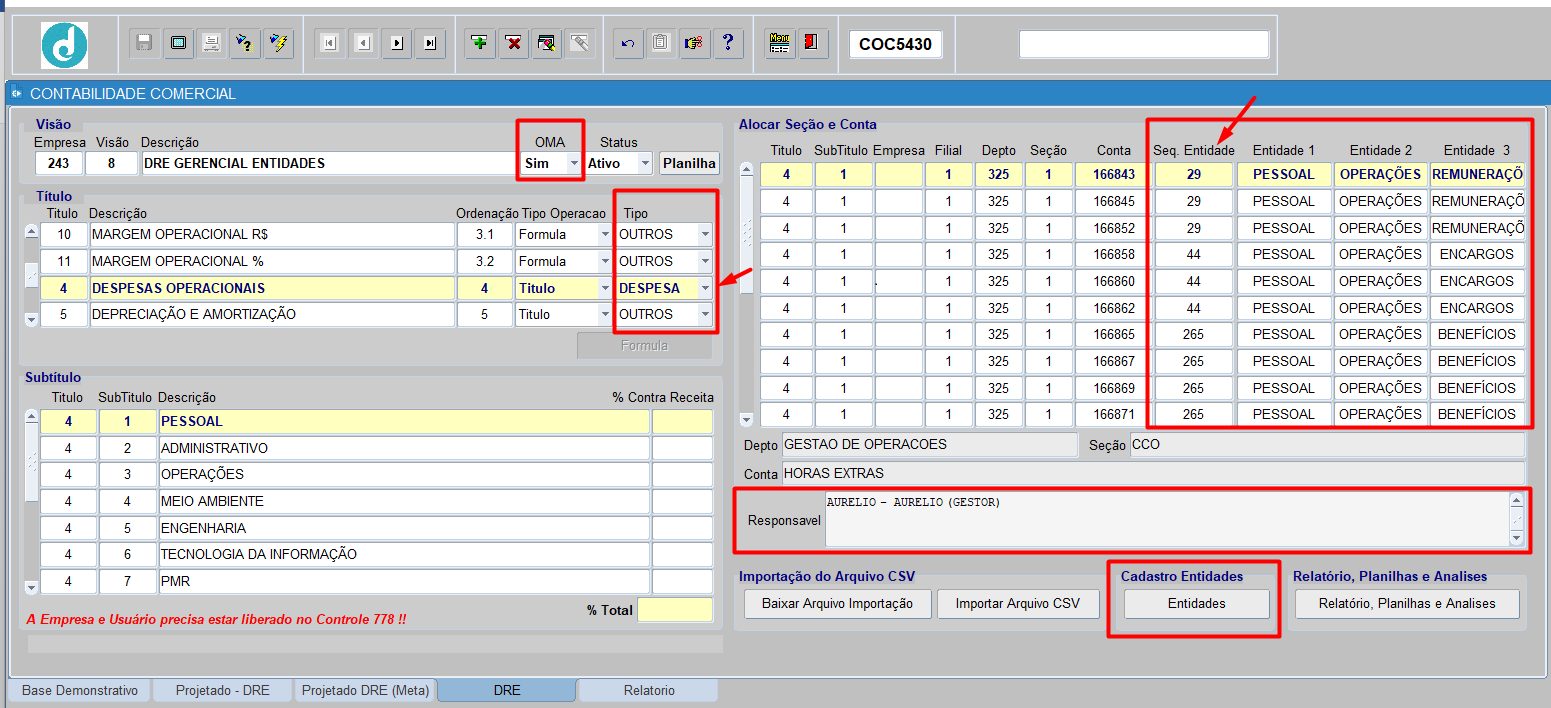Click the pointing hand list-of-values icon
Viewport: 1551px width, 708px height.
click(x=693, y=43)
